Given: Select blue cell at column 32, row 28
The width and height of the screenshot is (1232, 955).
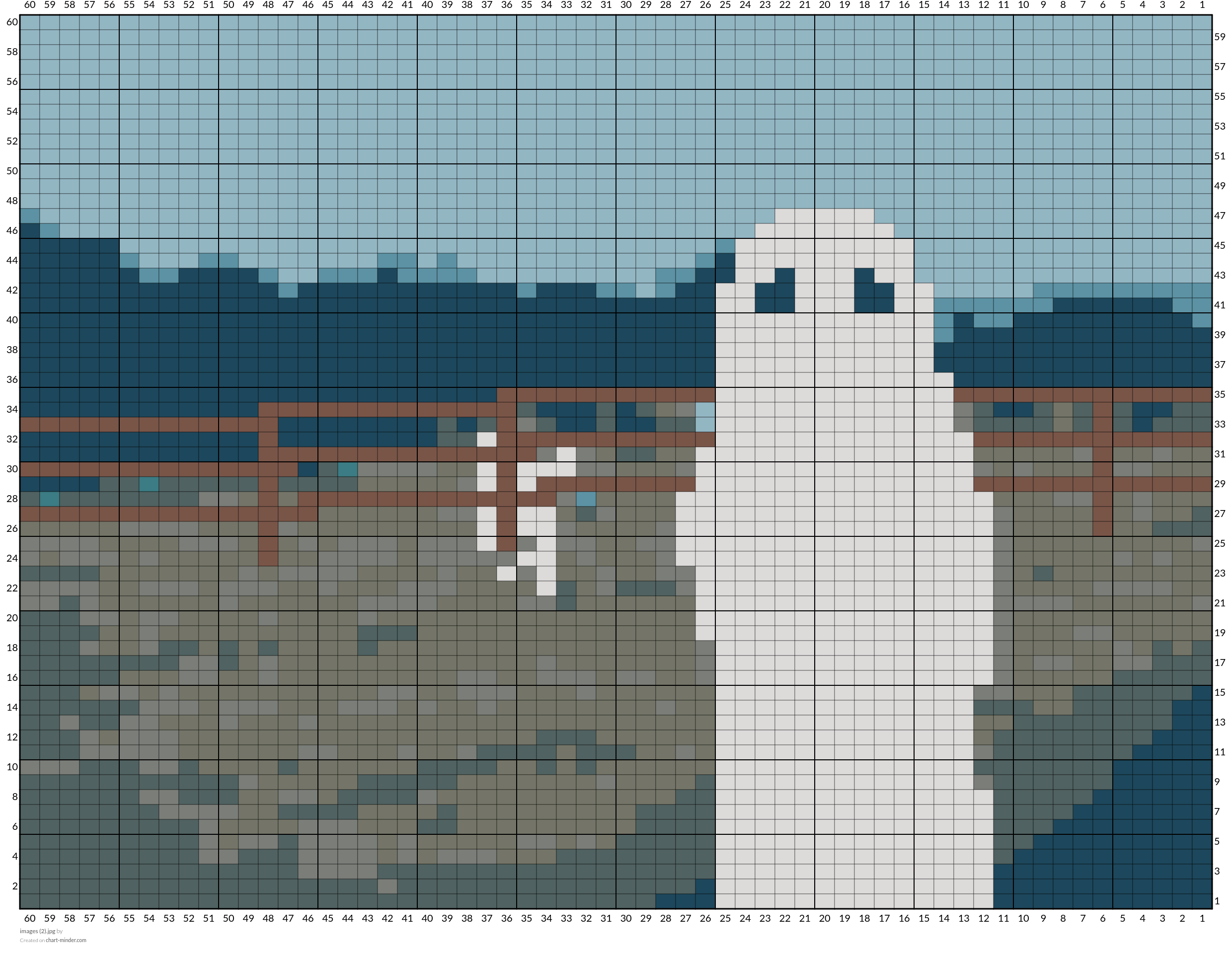Looking at the screenshot, I should click(x=587, y=499).
